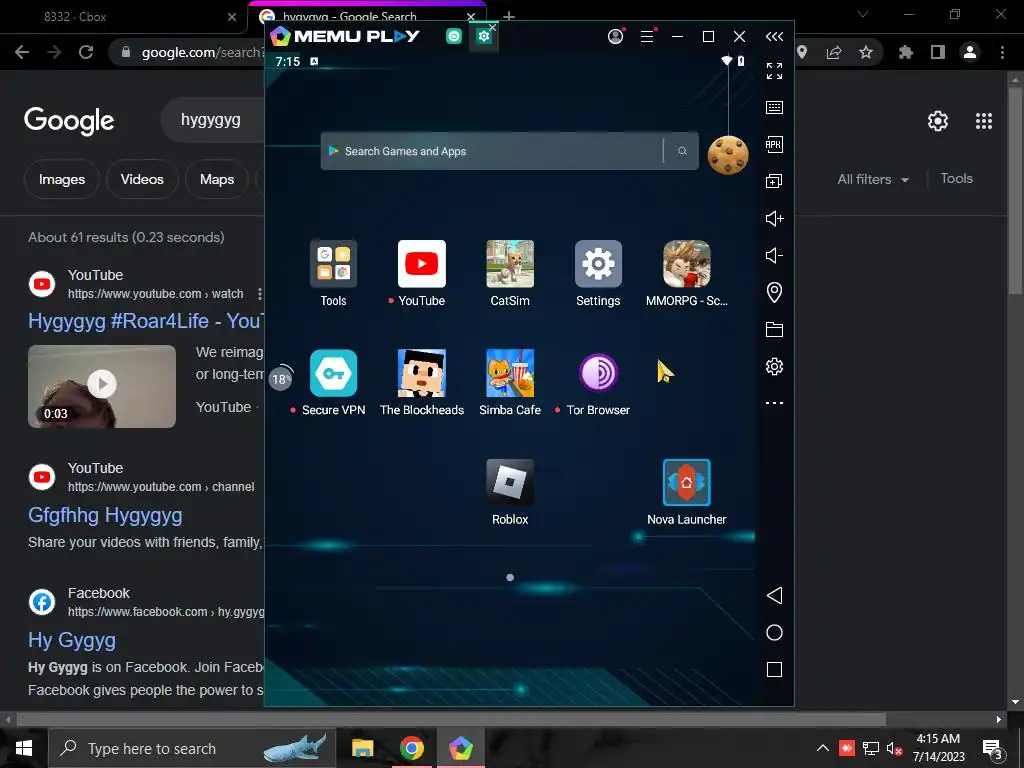The image size is (1024, 768).
Task: Open the Google apps grid
Action: [984, 121]
